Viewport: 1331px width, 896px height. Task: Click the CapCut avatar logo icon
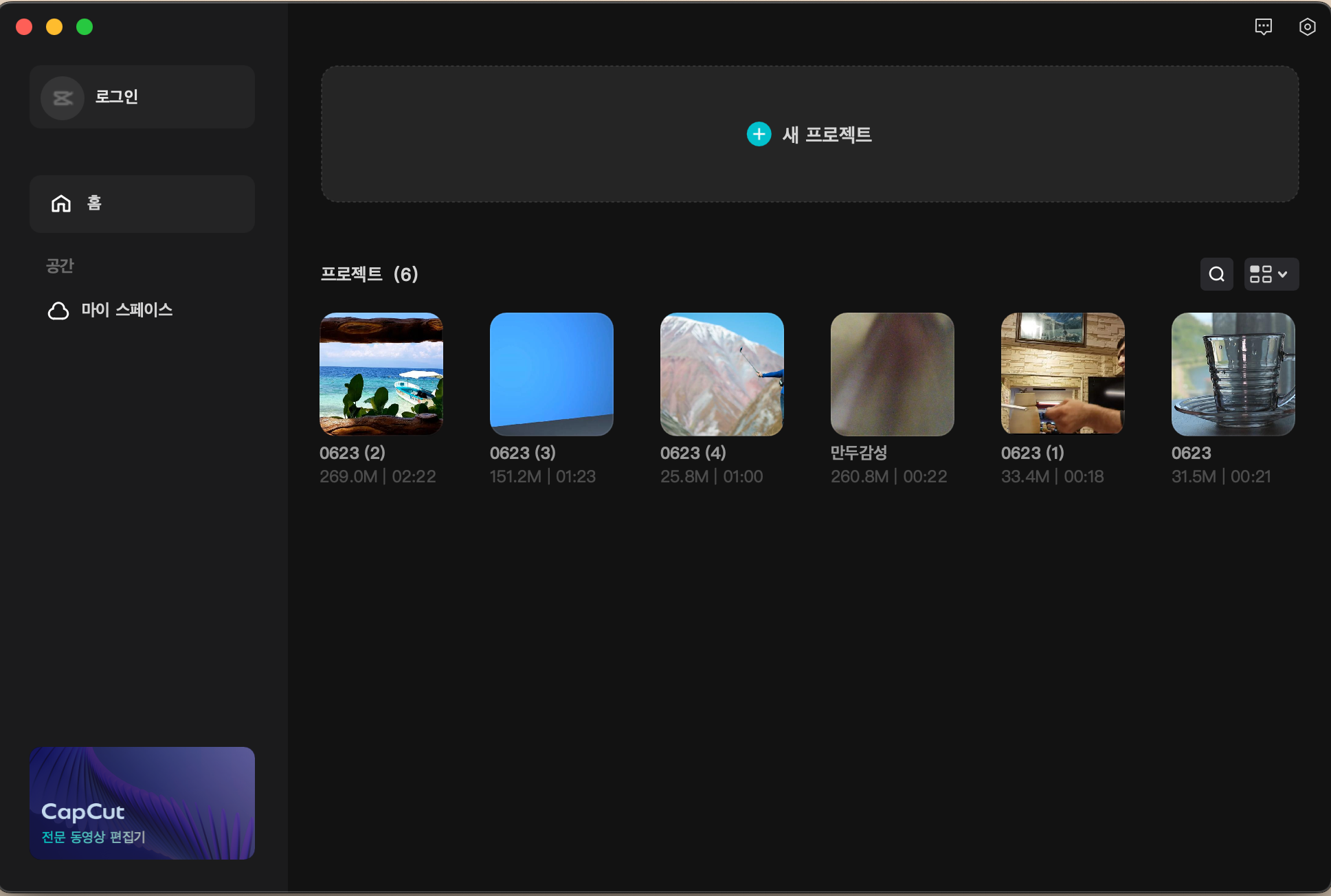point(63,98)
